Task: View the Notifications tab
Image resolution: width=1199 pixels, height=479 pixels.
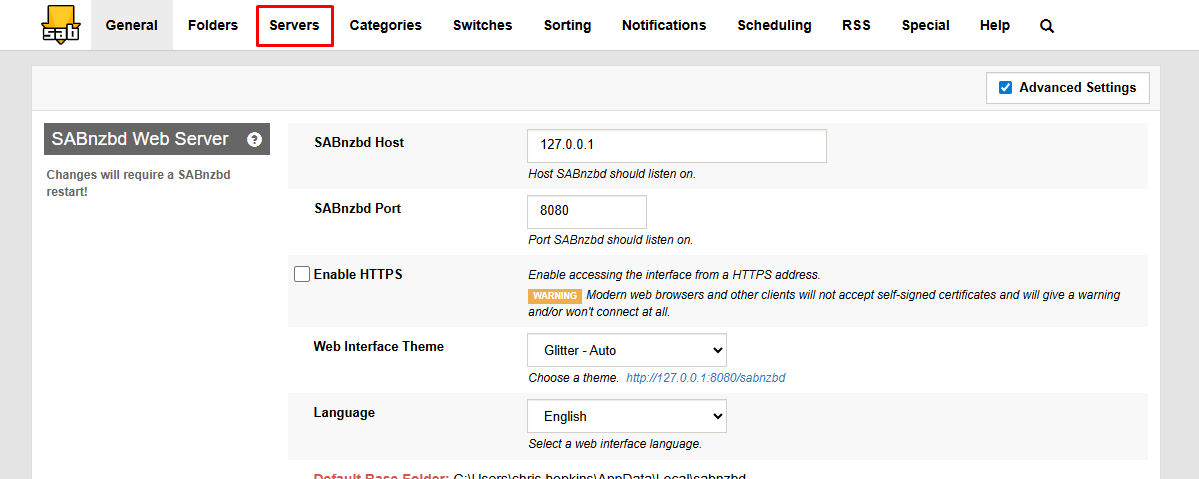Action: pos(663,26)
